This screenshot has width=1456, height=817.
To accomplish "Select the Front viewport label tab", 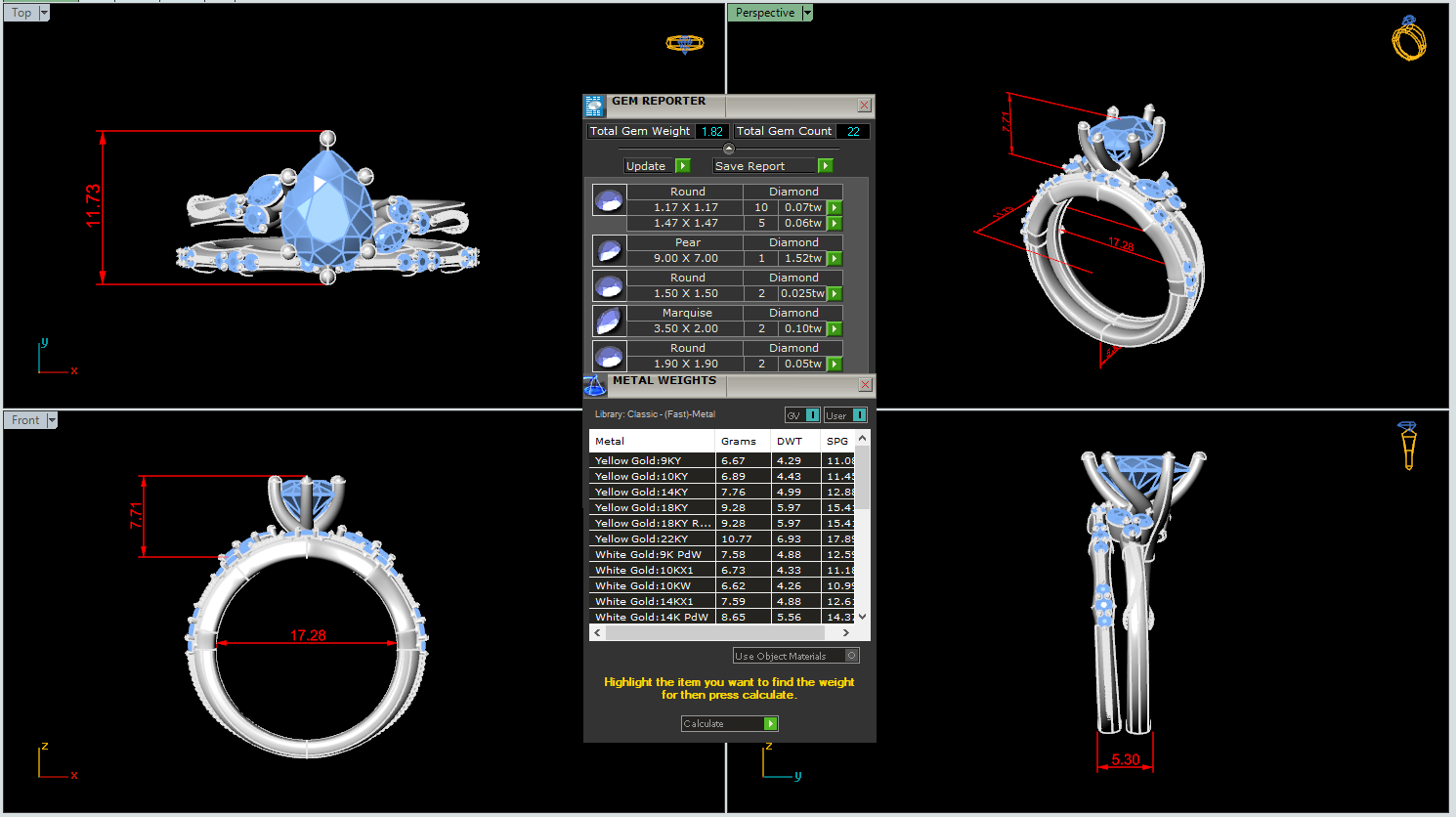I will (25, 420).
